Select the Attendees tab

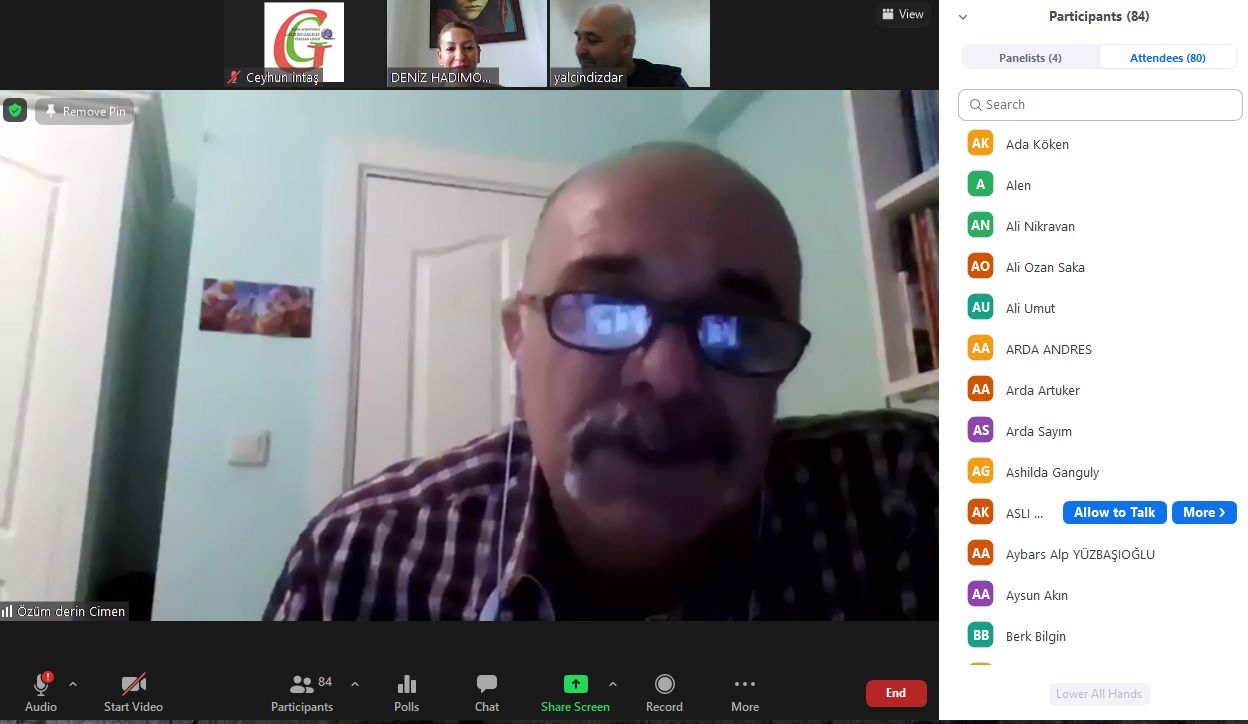coord(1167,58)
